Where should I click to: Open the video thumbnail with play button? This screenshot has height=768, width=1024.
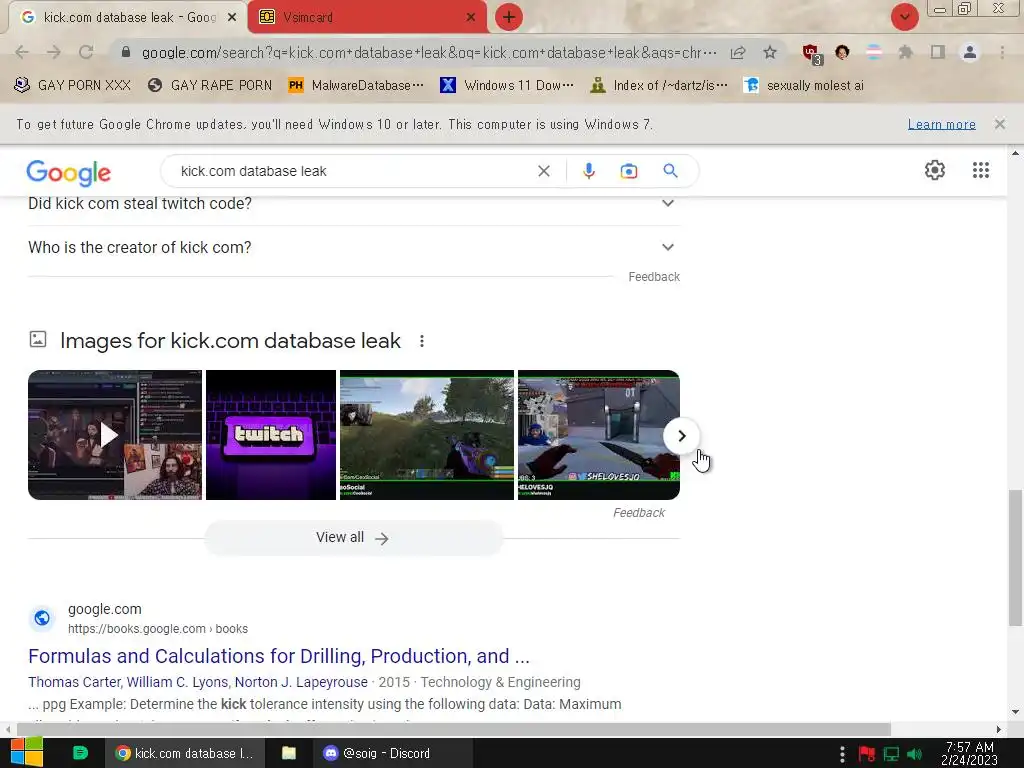coord(115,435)
